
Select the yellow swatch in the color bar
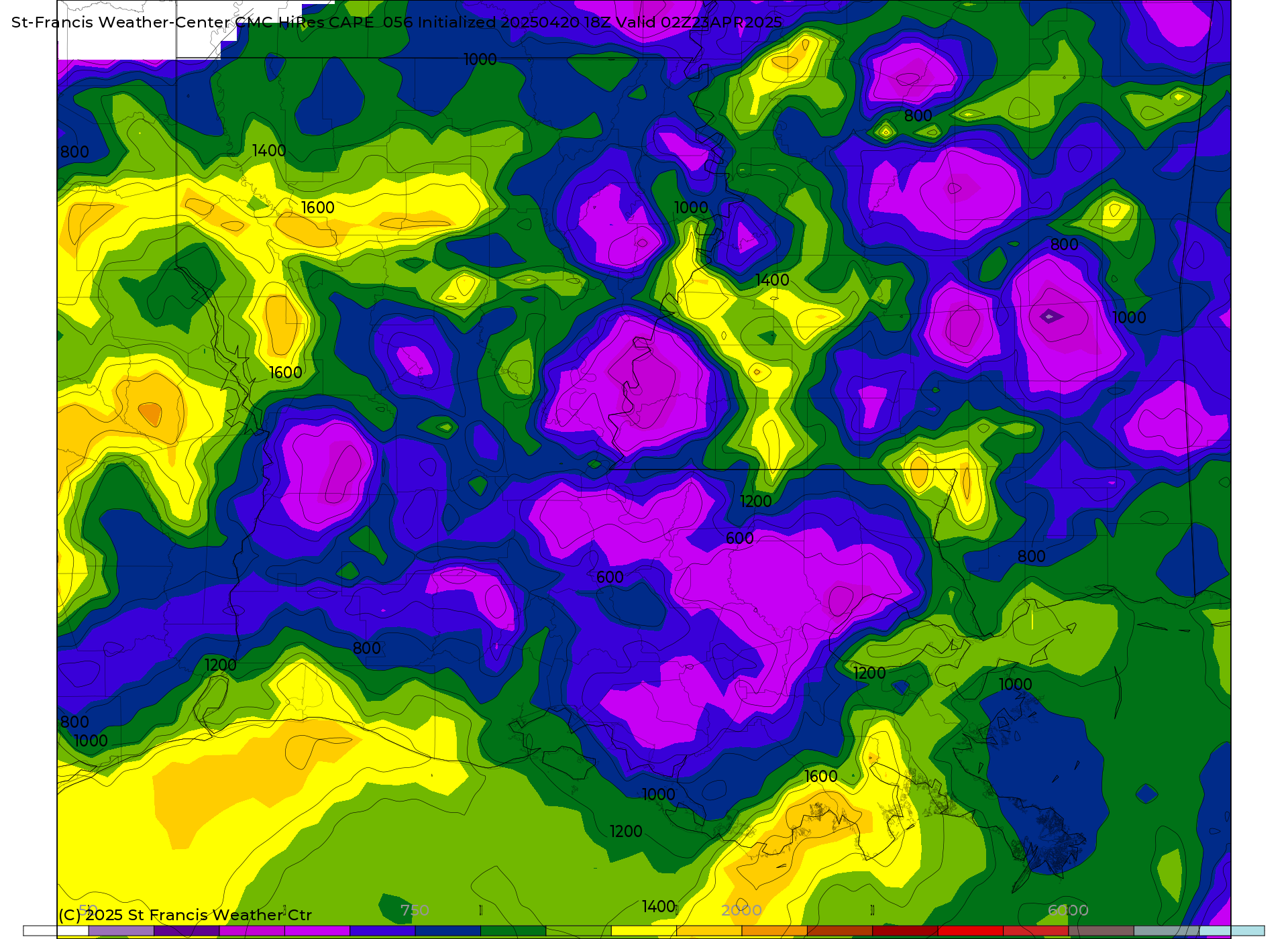pos(644,931)
